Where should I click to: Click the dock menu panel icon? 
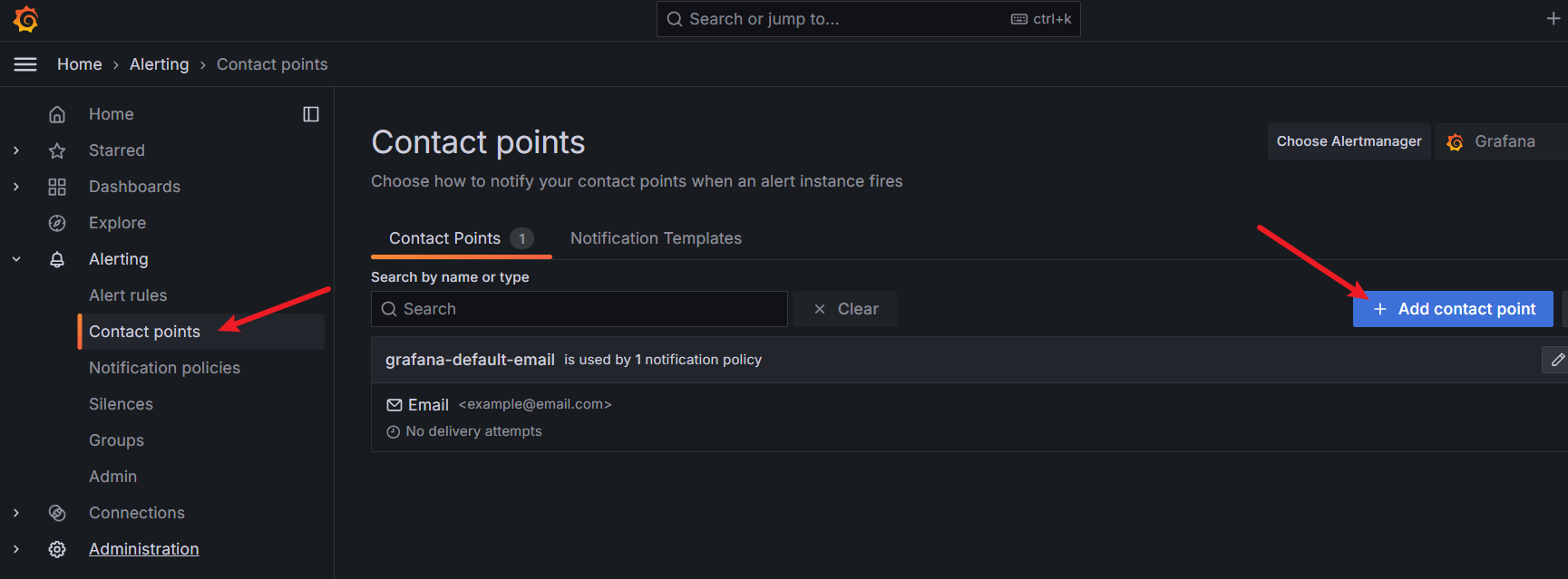click(x=311, y=114)
